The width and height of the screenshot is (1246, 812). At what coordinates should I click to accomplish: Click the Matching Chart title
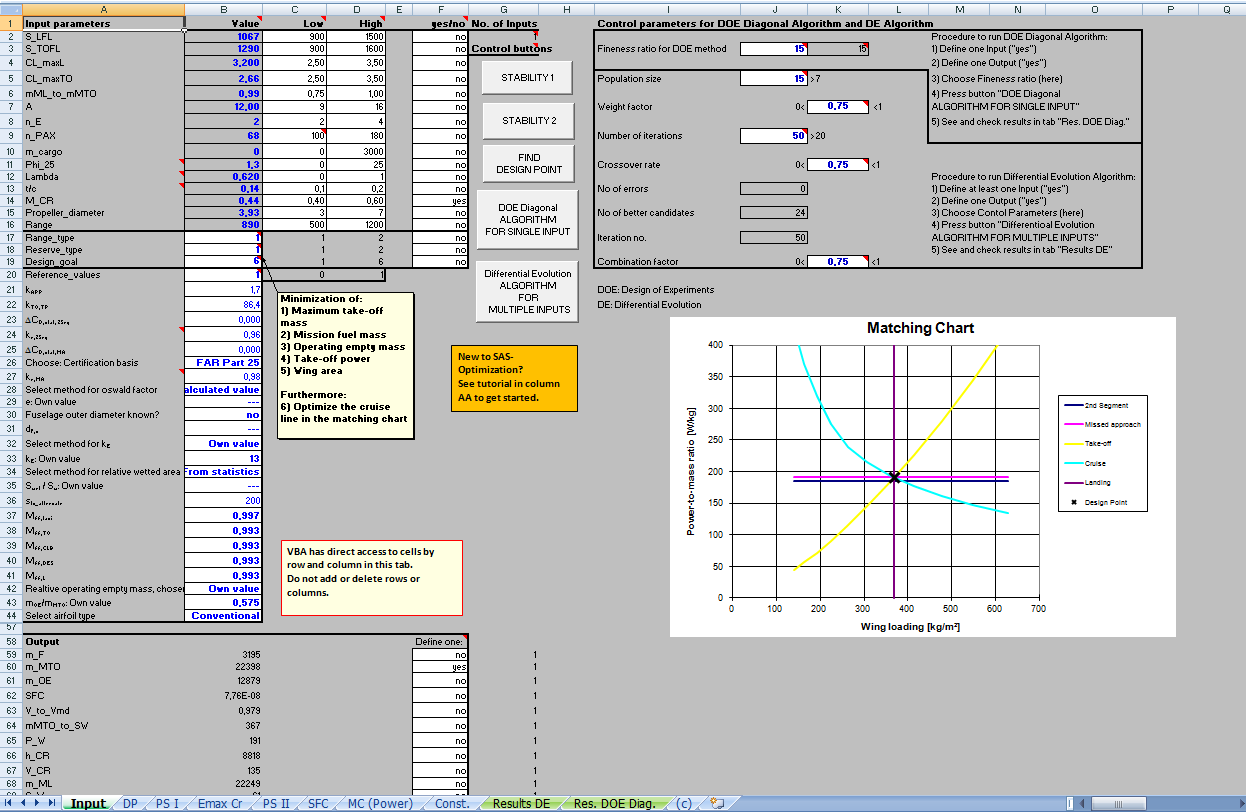[920, 328]
